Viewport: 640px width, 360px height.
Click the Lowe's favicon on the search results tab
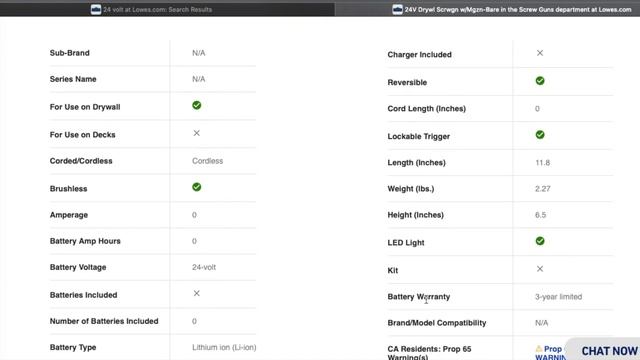96,9
